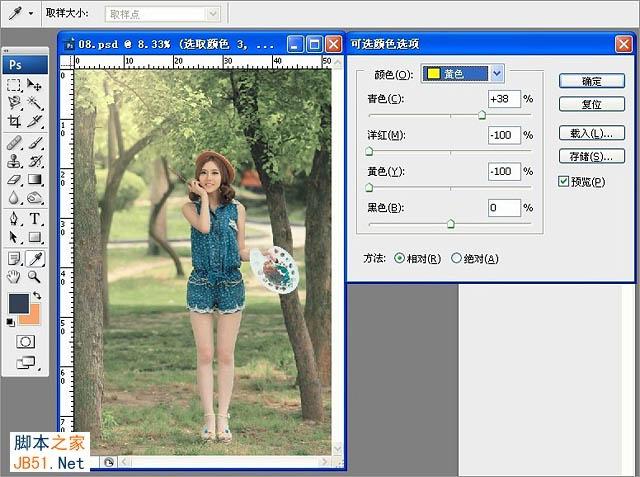This screenshot has width=640, height=477.
Task: Click the Black value field 0
Action: 504,208
